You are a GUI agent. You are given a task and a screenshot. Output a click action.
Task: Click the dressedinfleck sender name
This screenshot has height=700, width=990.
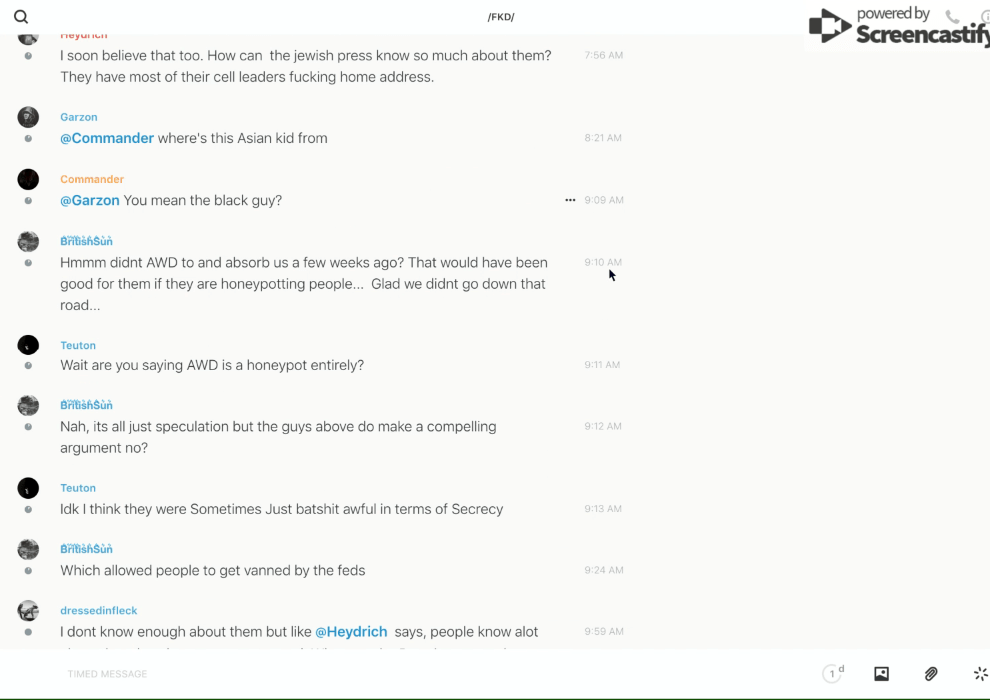tap(98, 610)
